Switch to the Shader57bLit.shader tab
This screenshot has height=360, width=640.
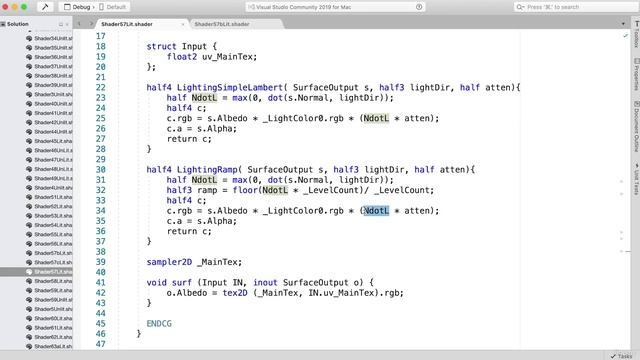pyautogui.click(x=222, y=24)
